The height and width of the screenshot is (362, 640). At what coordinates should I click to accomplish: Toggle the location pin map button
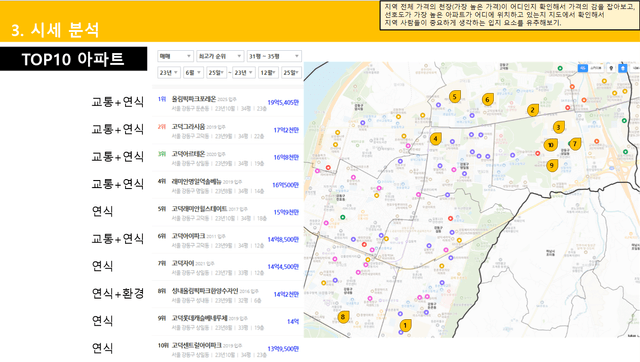point(611,68)
